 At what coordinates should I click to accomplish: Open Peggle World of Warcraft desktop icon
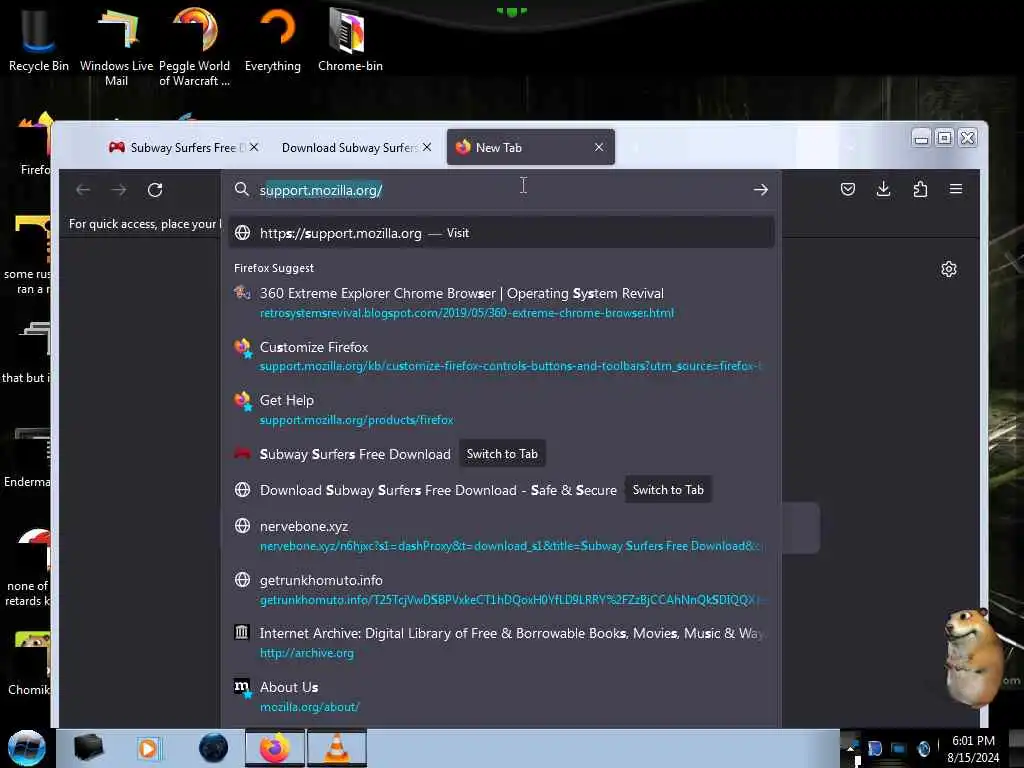point(195,46)
